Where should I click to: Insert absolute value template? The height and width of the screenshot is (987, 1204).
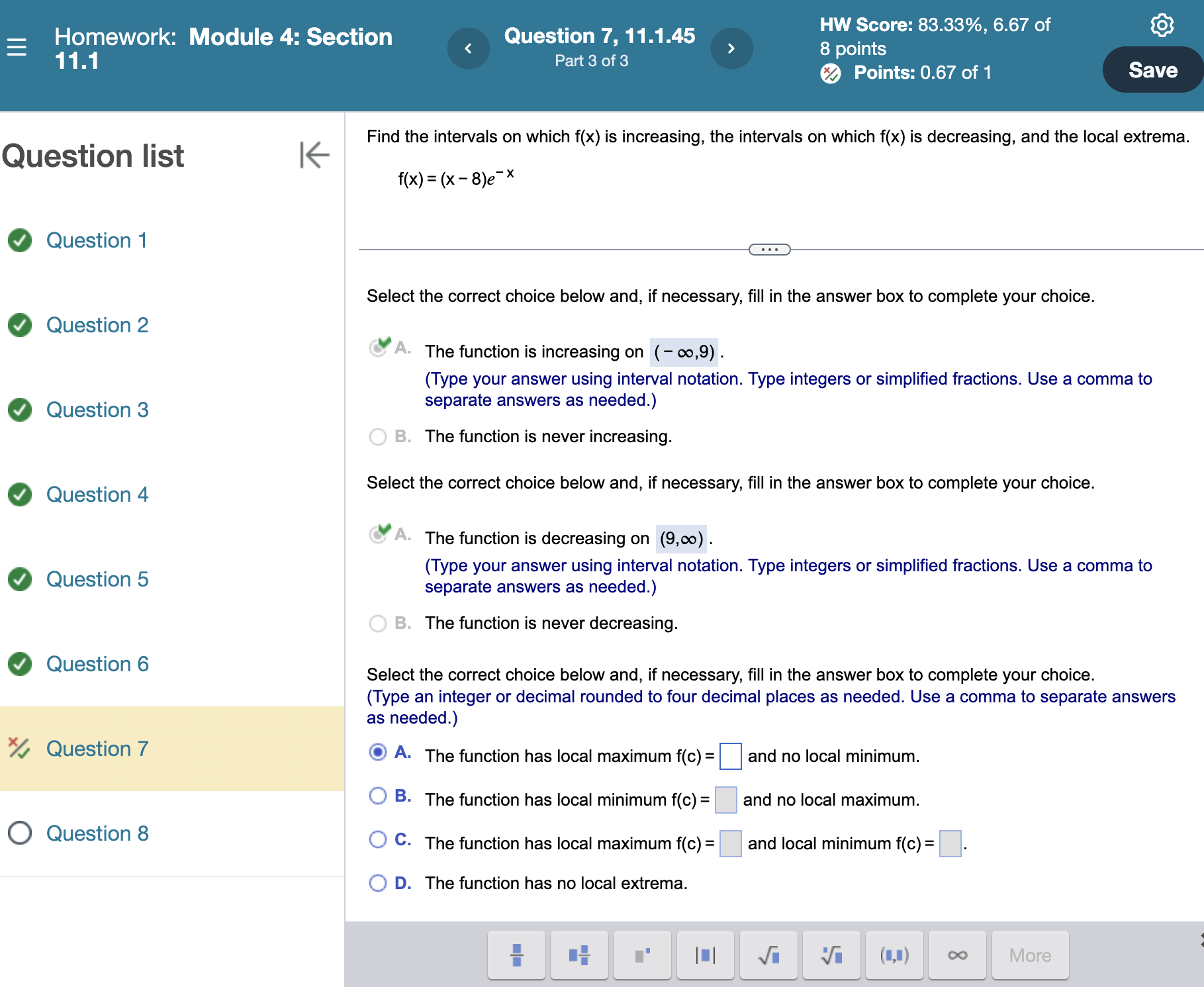pos(705,955)
